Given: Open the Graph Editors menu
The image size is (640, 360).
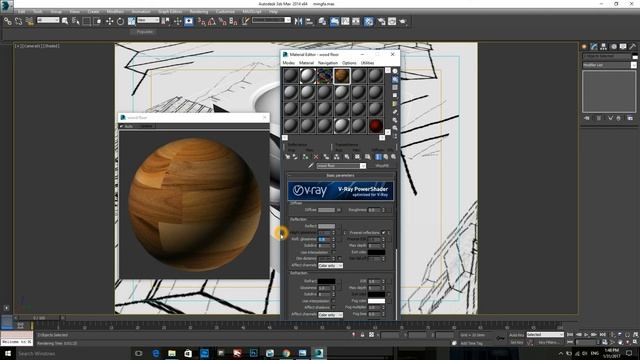Looking at the screenshot, I should point(170,12).
